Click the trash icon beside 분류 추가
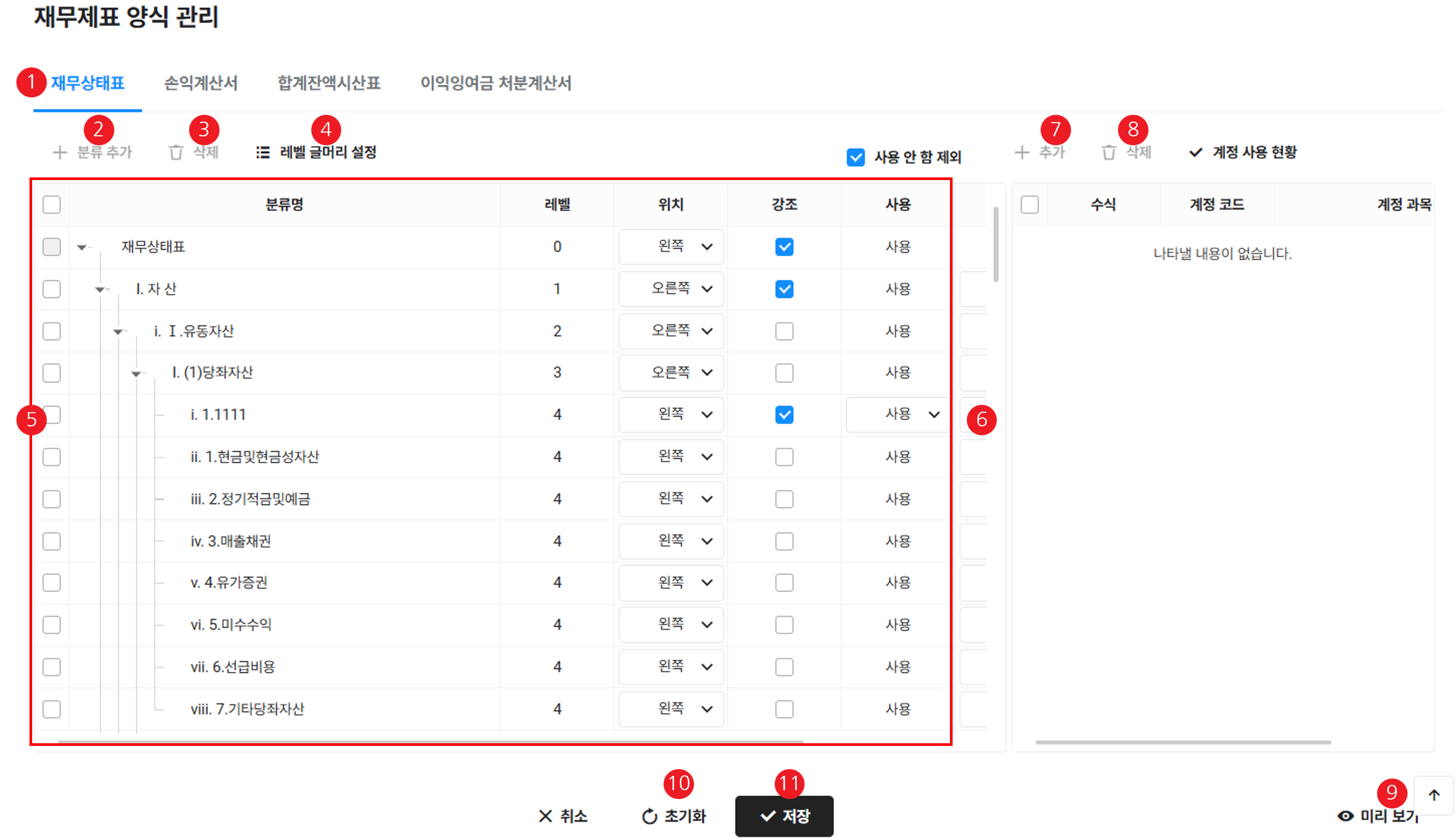The width and height of the screenshot is (1456, 838). point(175,153)
